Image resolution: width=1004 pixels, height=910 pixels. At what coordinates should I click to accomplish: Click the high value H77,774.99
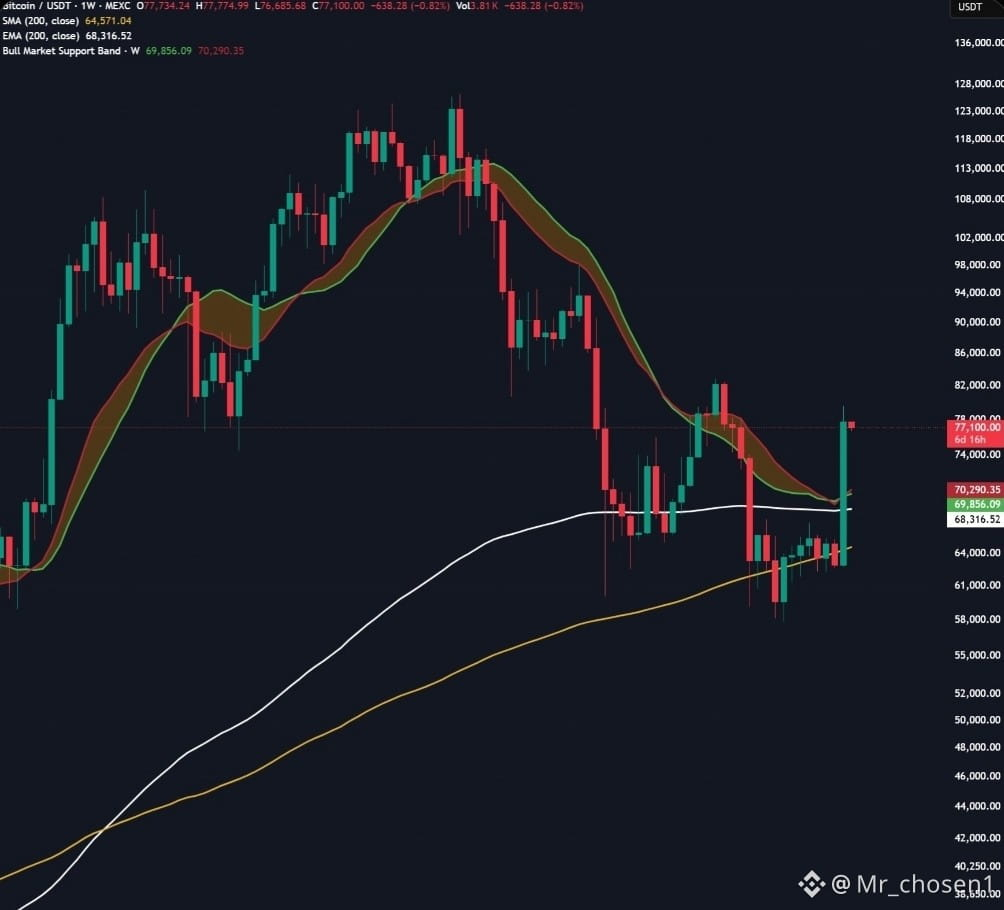[222, 6]
